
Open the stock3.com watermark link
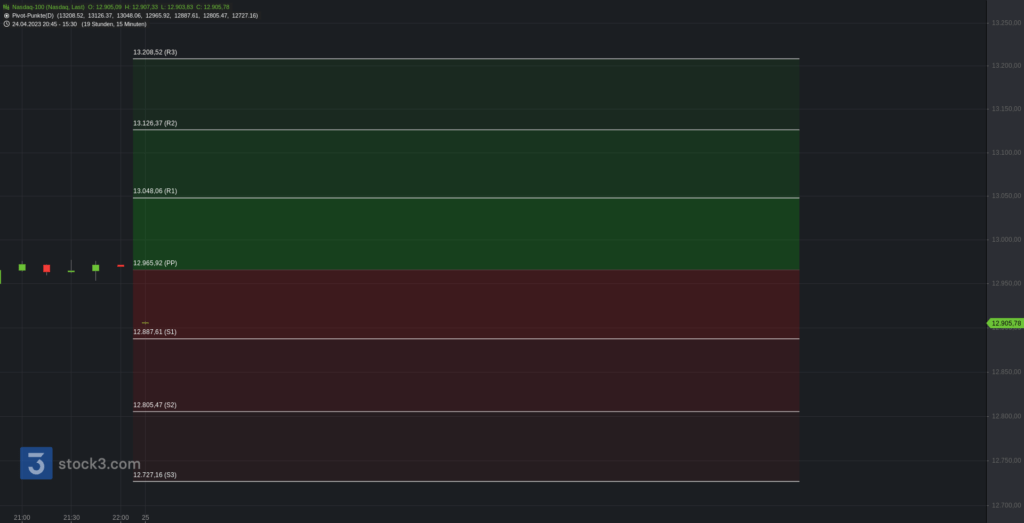(99, 464)
